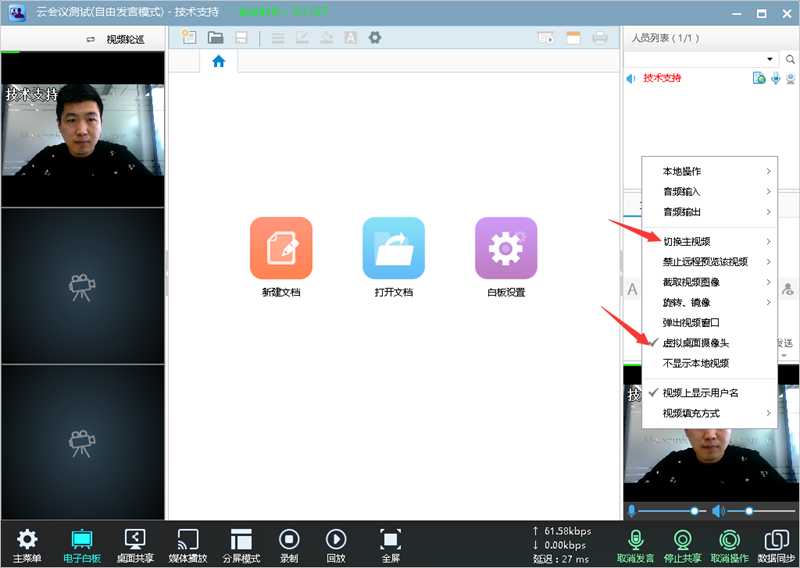Expand 截取视频图像 submenu
This screenshot has width=800, height=568.
(709, 282)
